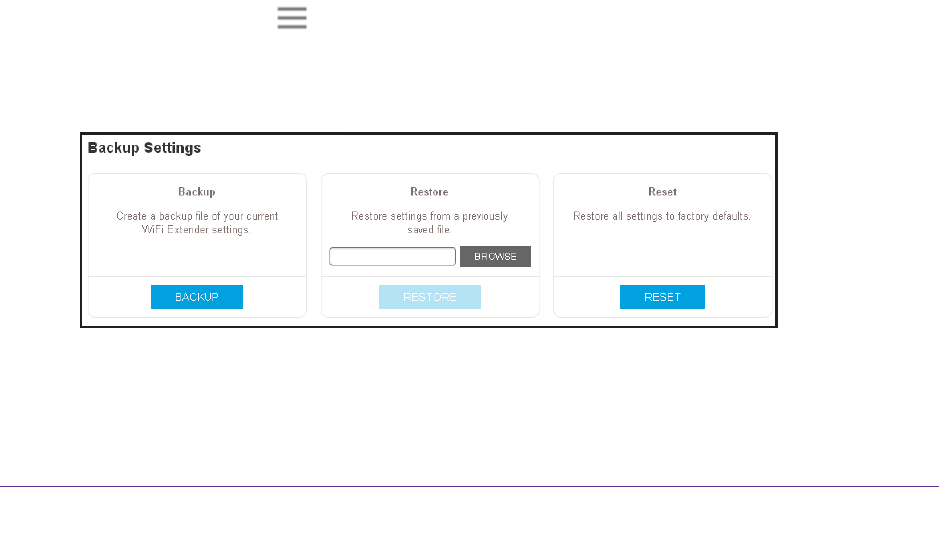The width and height of the screenshot is (941, 554).
Task: Click the Backup card title
Action: point(197,191)
